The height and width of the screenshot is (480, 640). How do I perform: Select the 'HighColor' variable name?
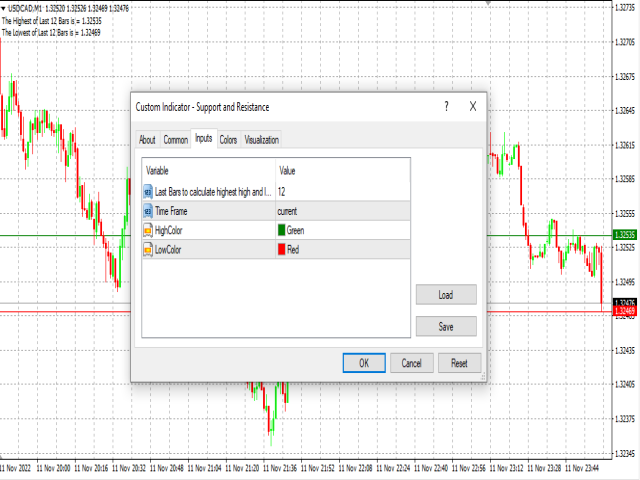169,230
